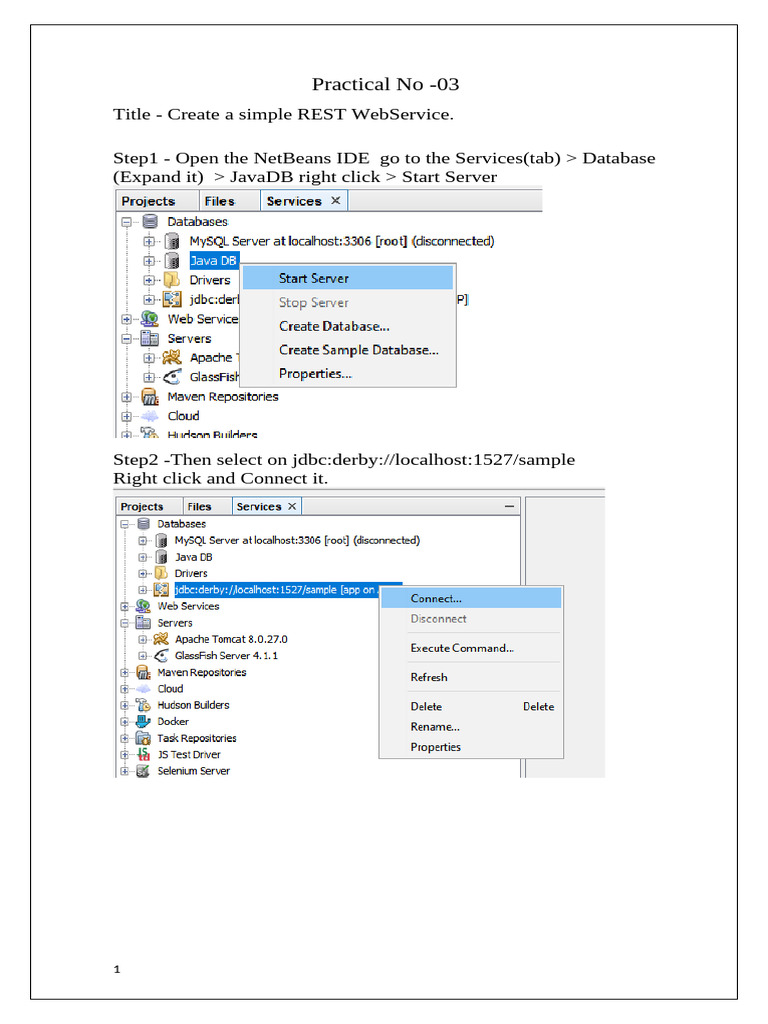Switch to Files tab in second screenshot

(199, 507)
